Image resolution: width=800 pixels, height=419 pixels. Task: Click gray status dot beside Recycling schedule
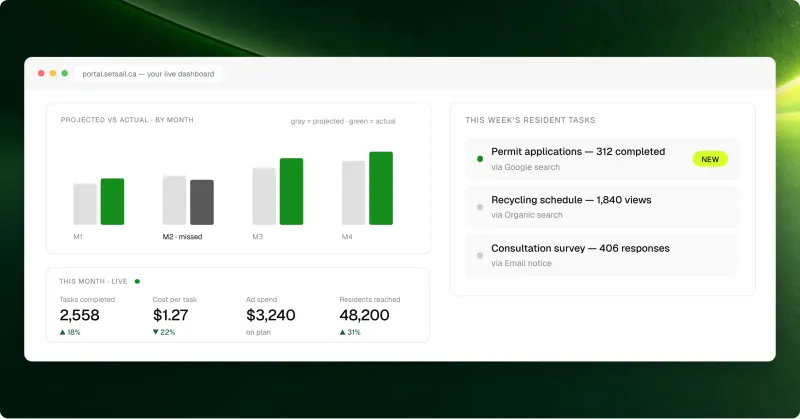480,207
